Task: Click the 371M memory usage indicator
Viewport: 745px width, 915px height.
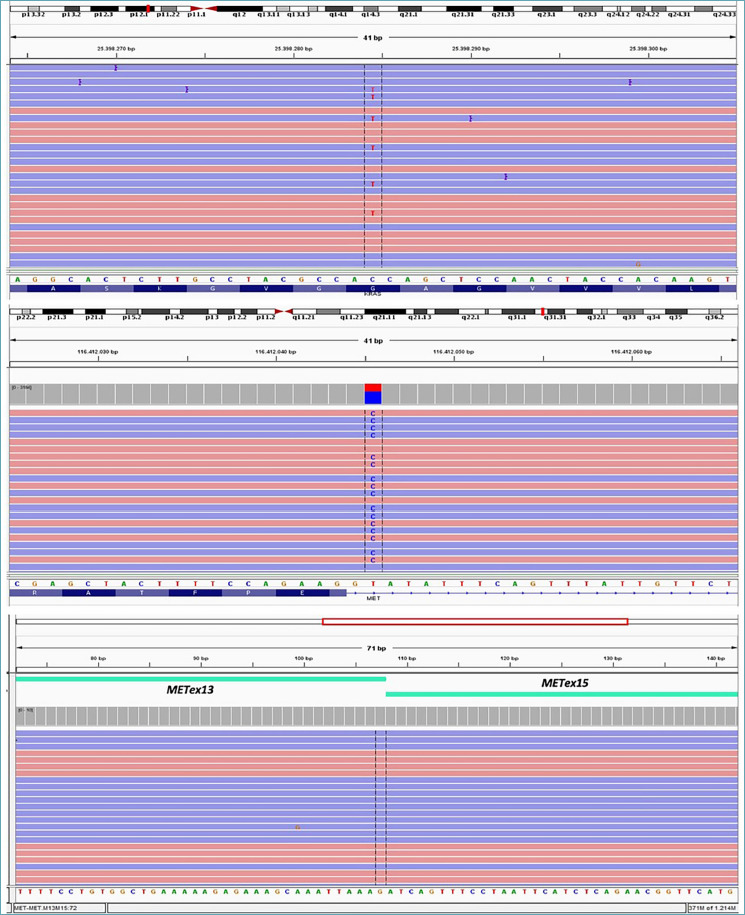Action: (712, 907)
